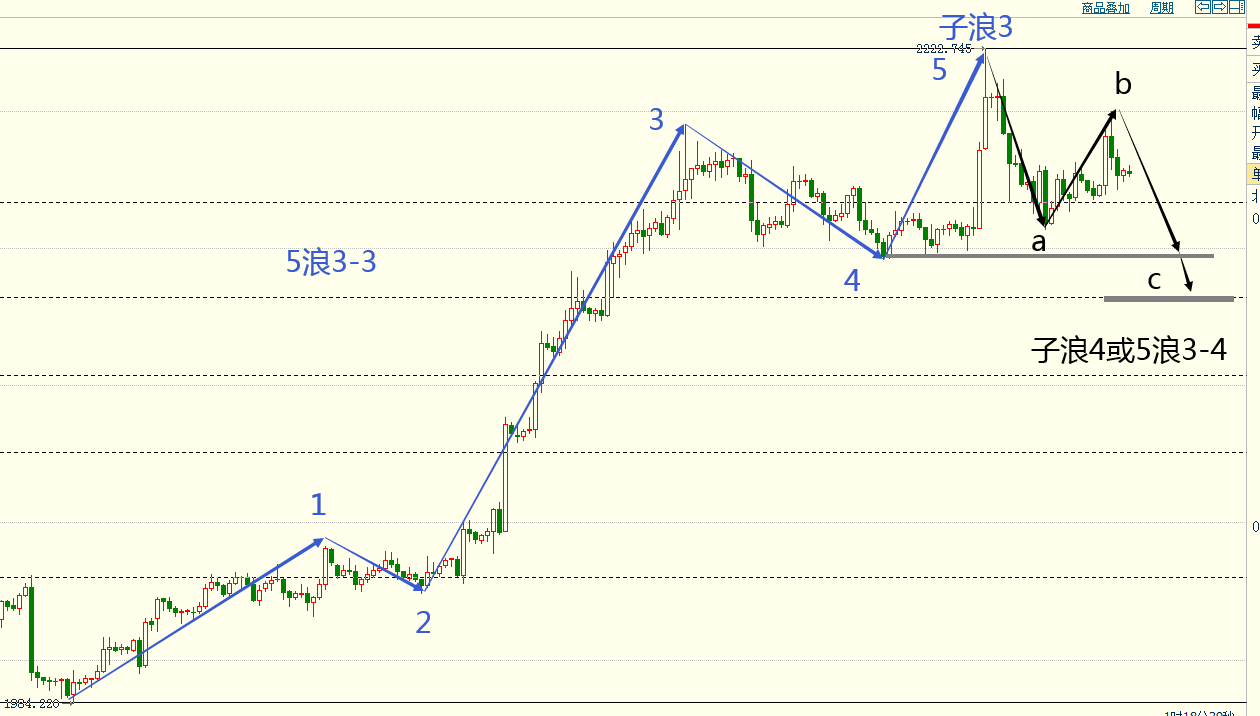Viewport: 1260px width, 716px height.
Task: Select the blue wave label 5 near top
Action: 939,70
